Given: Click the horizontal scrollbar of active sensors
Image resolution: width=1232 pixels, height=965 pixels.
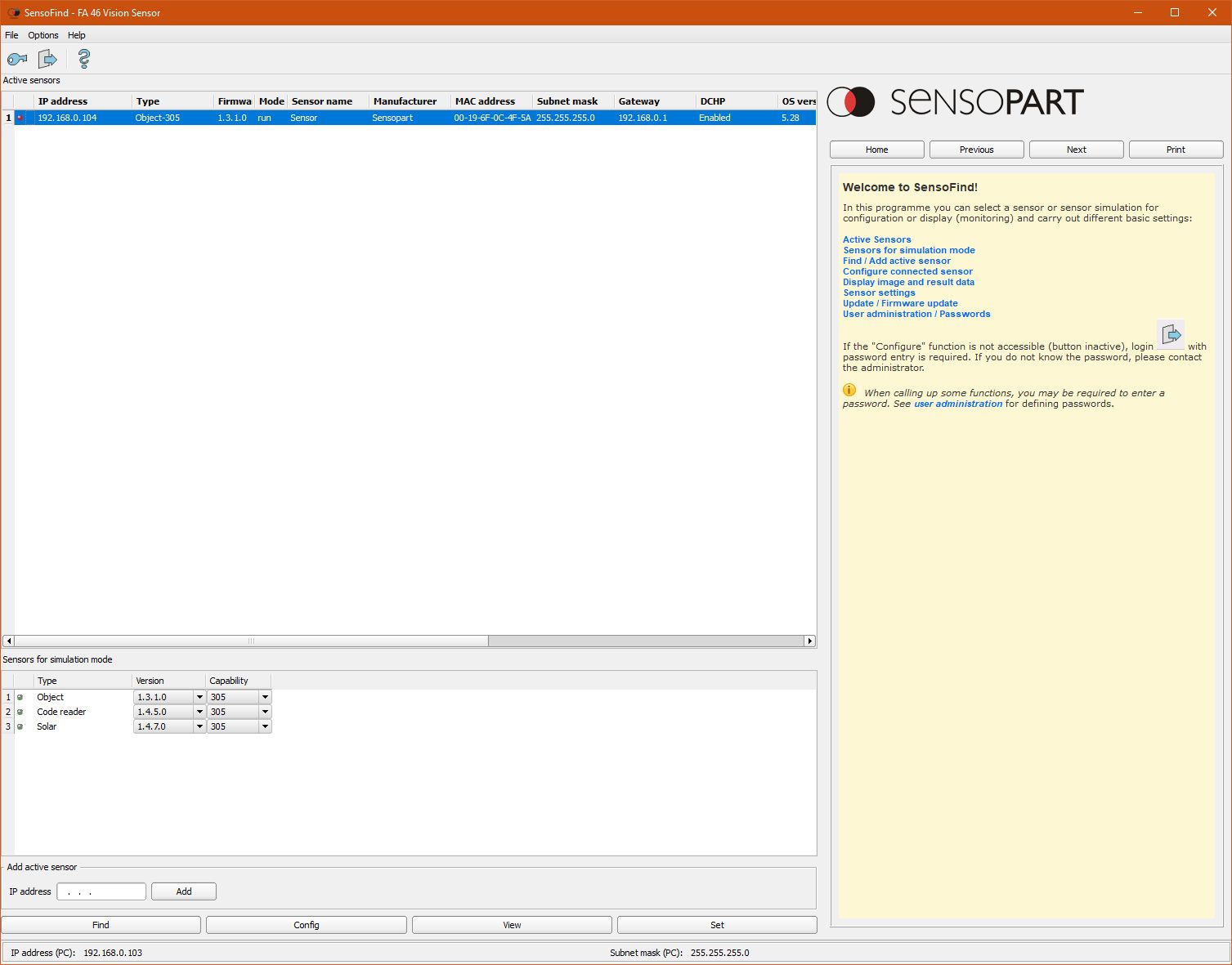Looking at the screenshot, I should 251,641.
